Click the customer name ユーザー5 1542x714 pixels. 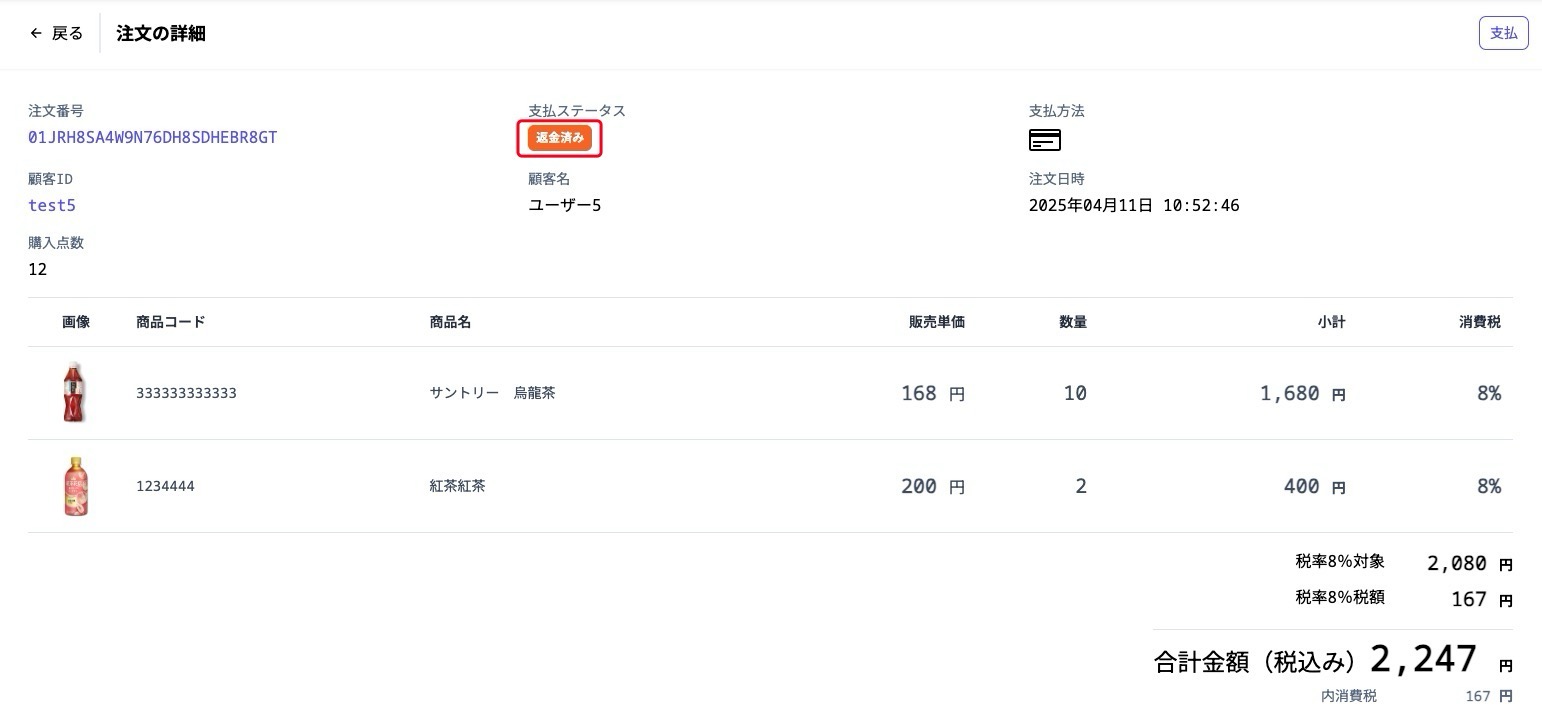click(564, 206)
